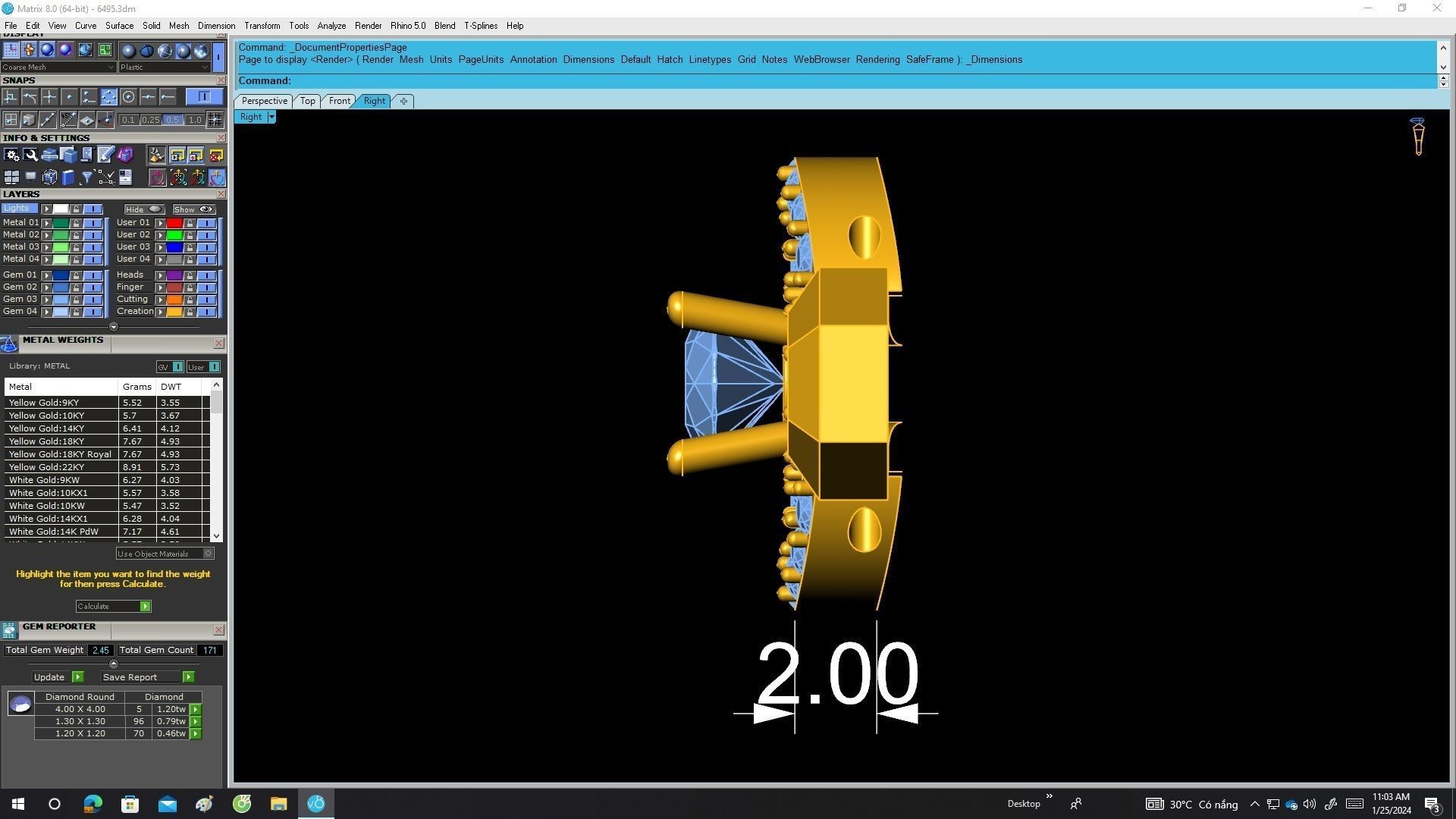Click the gears settings icon in Info & Settings
This screenshot has width=1456, height=819.
click(x=11, y=155)
